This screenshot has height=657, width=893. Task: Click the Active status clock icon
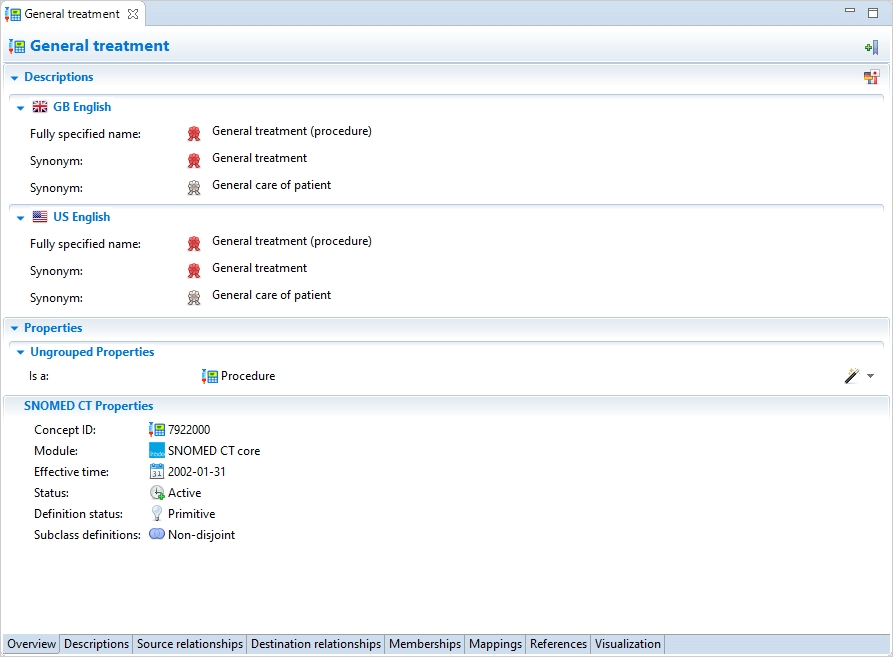157,493
